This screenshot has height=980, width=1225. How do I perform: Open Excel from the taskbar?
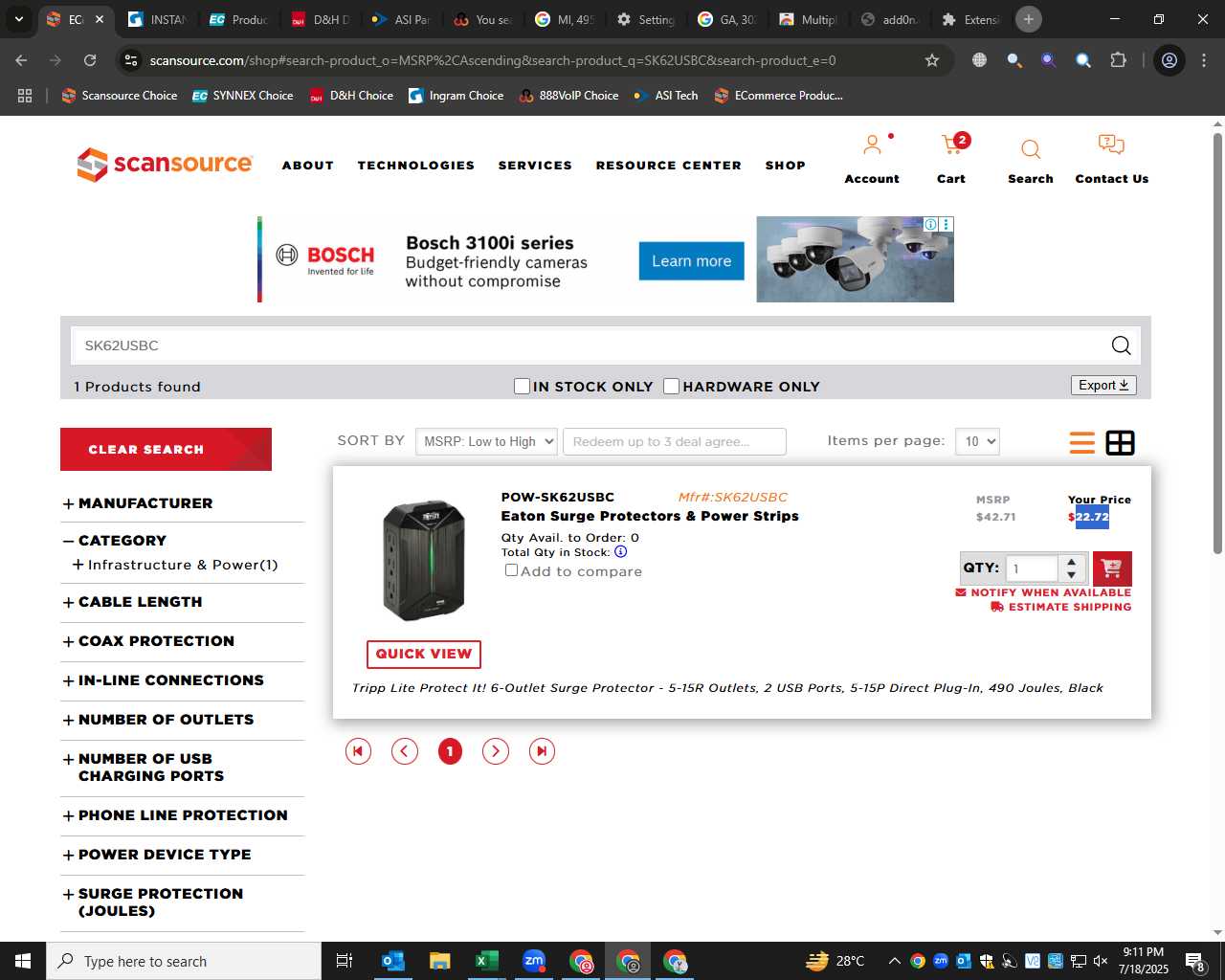[486, 961]
